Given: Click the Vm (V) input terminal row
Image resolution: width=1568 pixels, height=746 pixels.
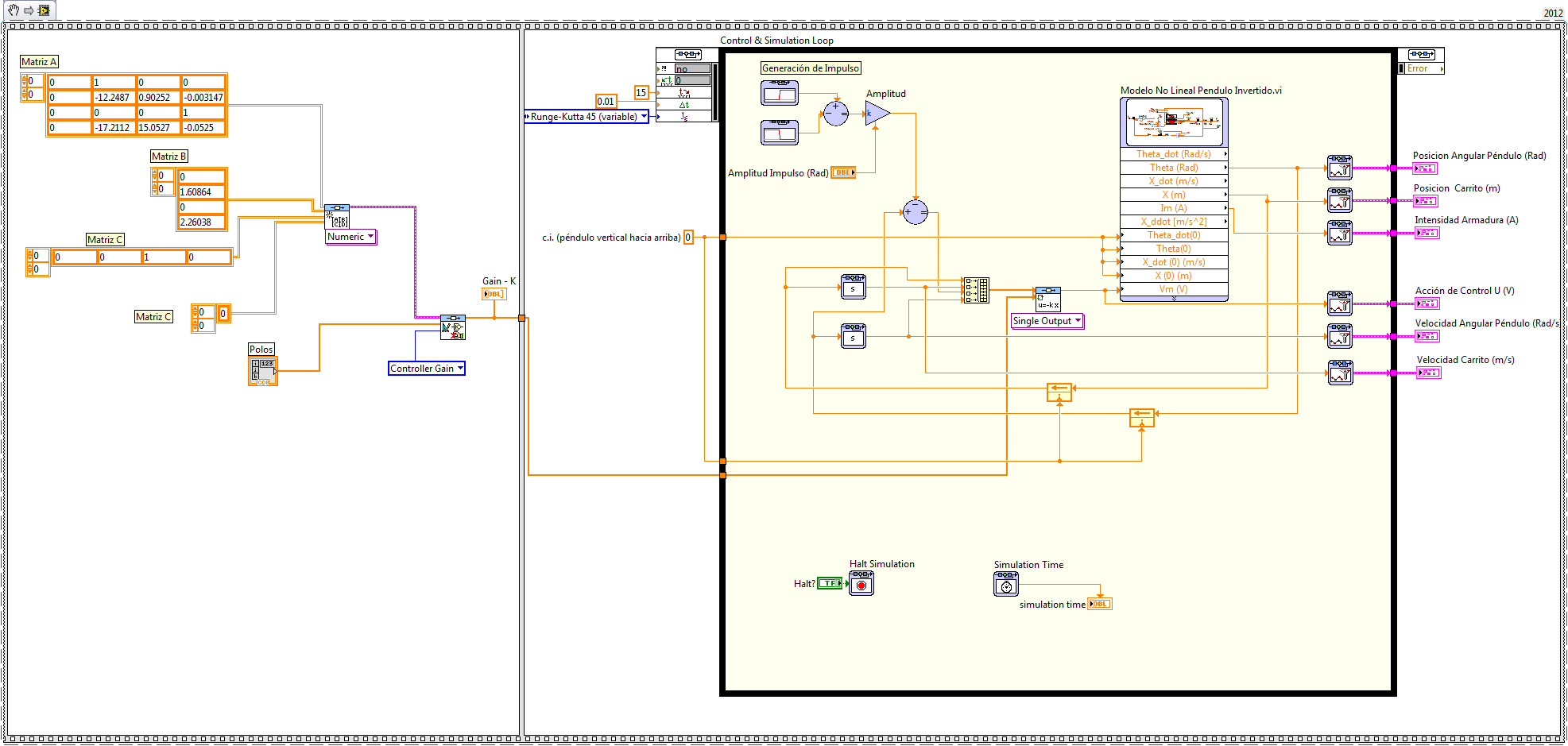Looking at the screenshot, I should point(1174,289).
